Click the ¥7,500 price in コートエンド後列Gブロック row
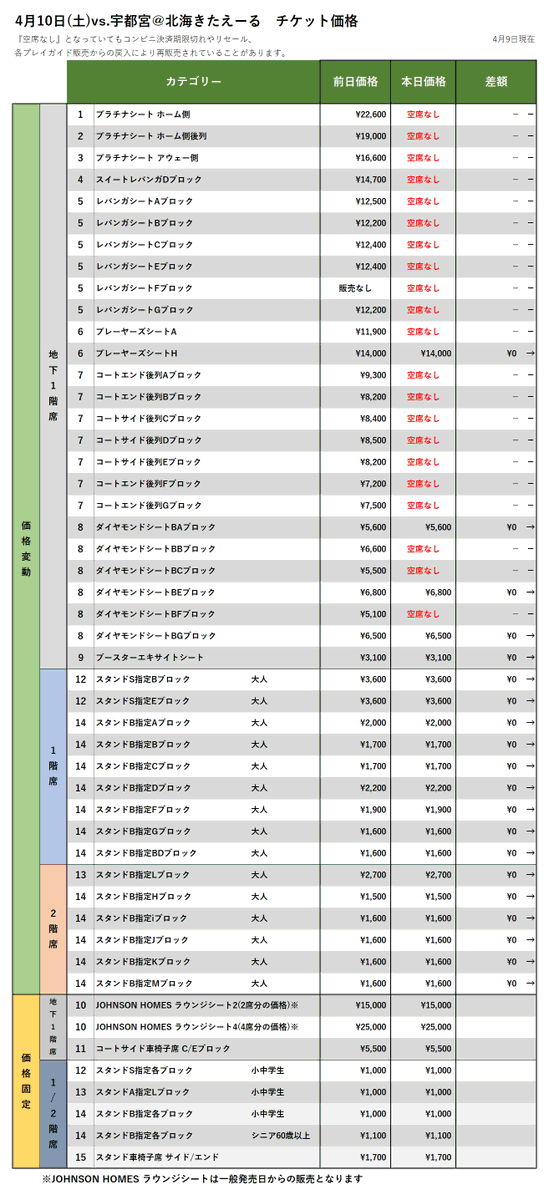Viewport: 549px width, 1200px height. point(373,505)
